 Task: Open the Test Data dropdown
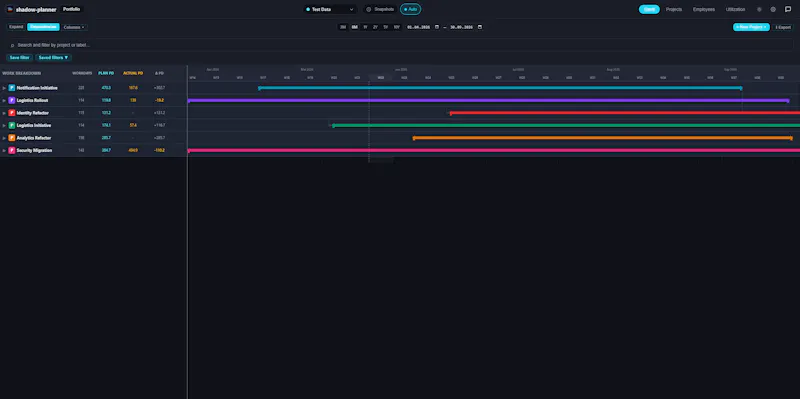(x=330, y=9)
